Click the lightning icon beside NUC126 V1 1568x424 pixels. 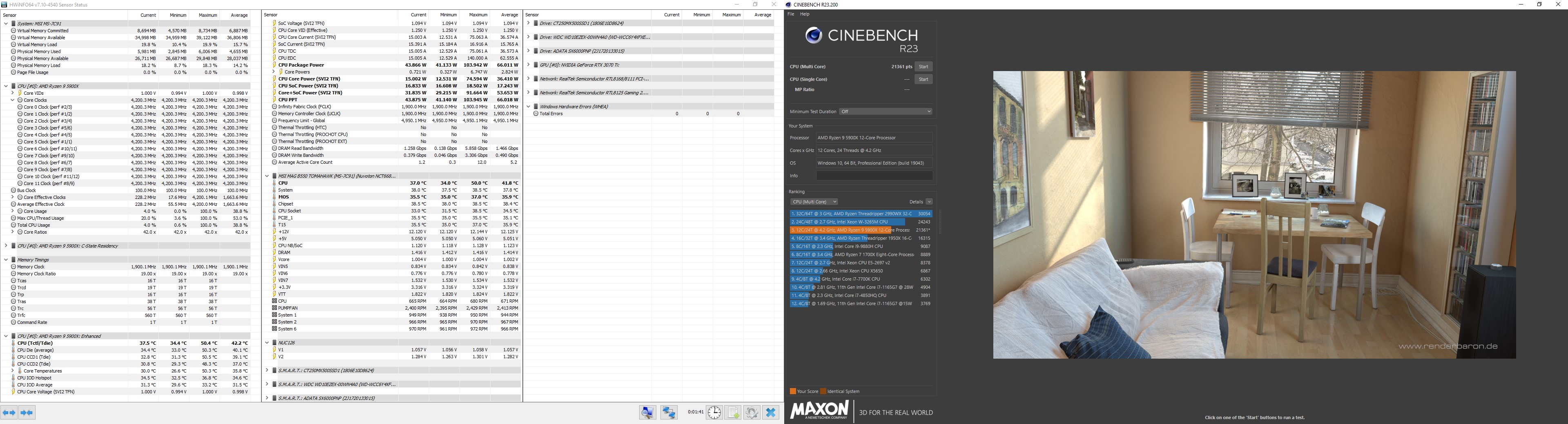[x=274, y=350]
